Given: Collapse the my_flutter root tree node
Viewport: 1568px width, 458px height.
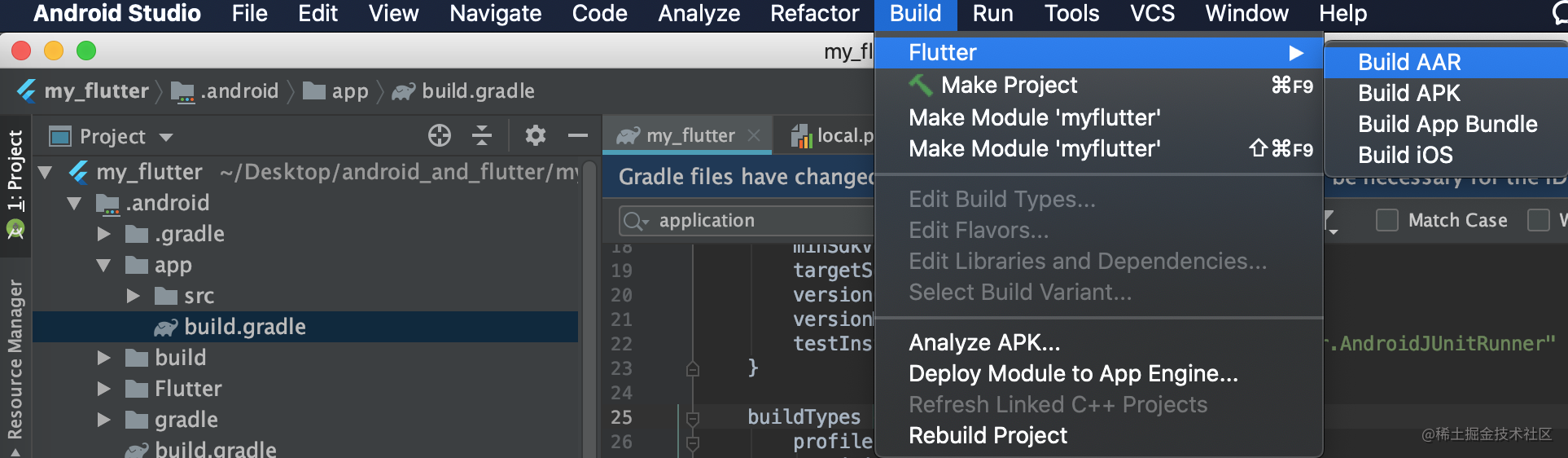Looking at the screenshot, I should (46, 172).
